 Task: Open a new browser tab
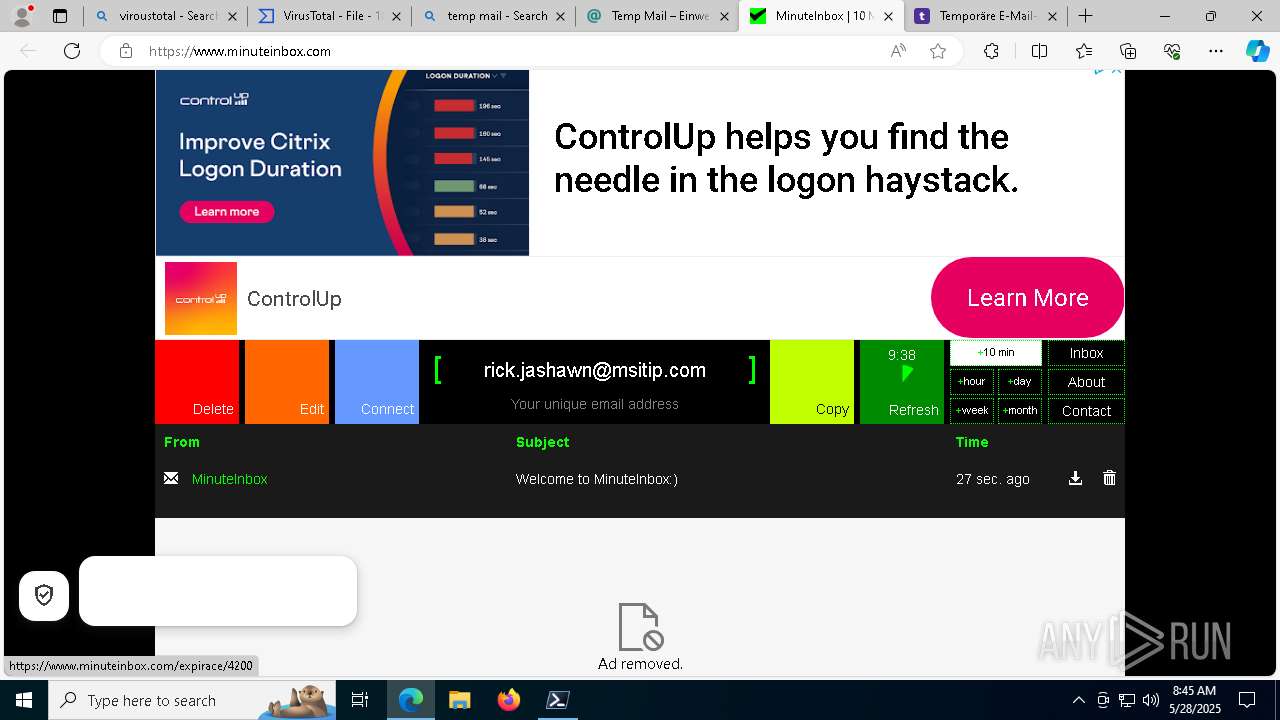pyautogui.click(x=1085, y=16)
